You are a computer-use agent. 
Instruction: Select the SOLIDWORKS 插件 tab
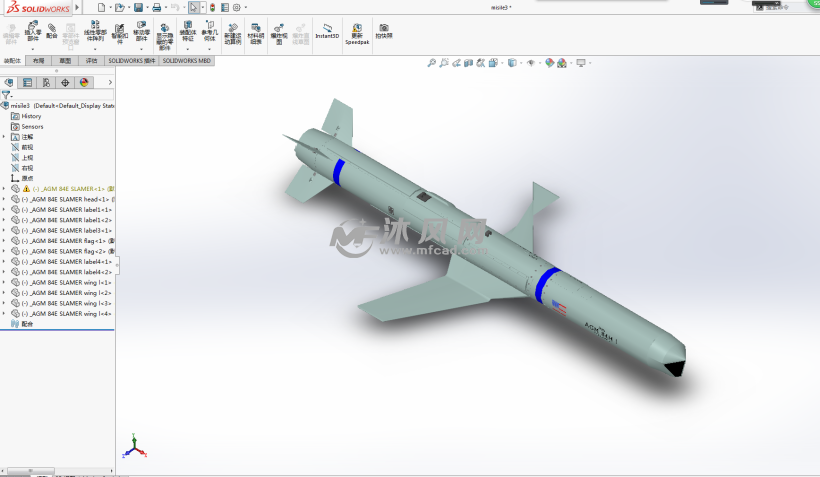(132, 61)
